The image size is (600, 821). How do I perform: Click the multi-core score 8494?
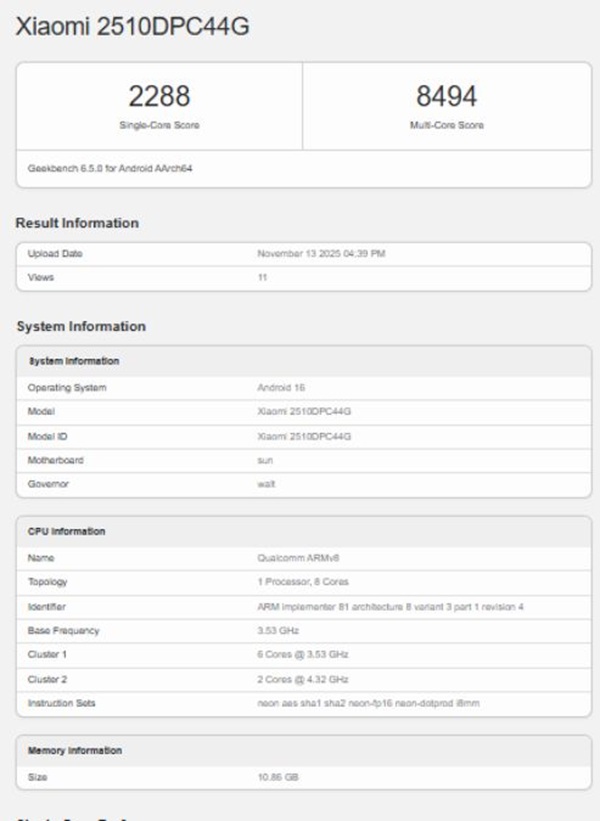pyautogui.click(x=446, y=97)
